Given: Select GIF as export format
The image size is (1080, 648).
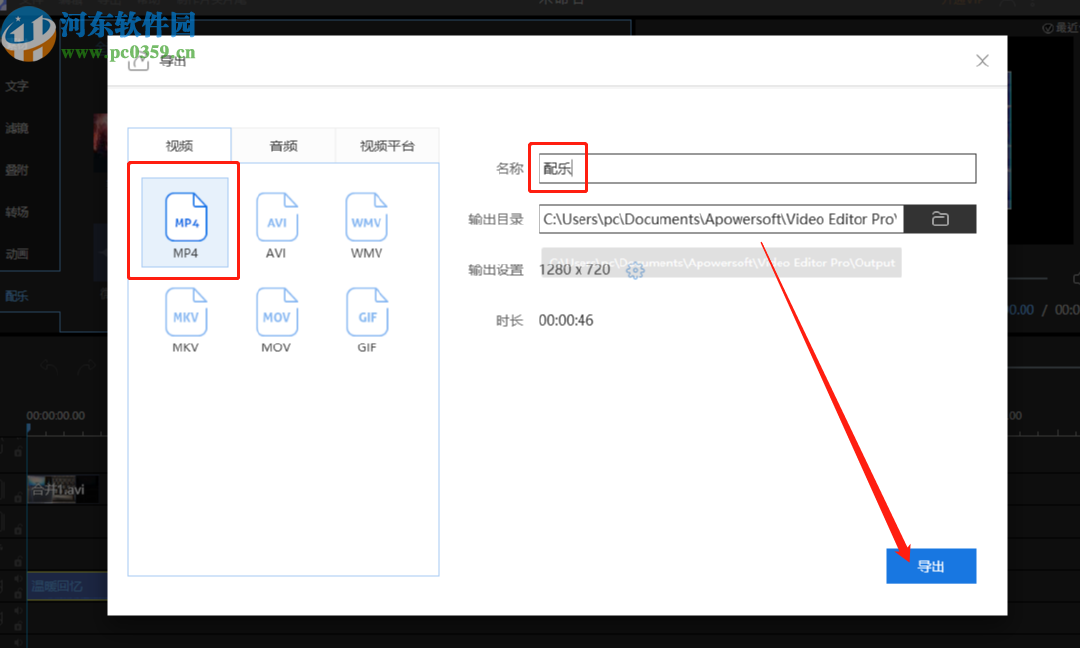Looking at the screenshot, I should (x=366, y=319).
